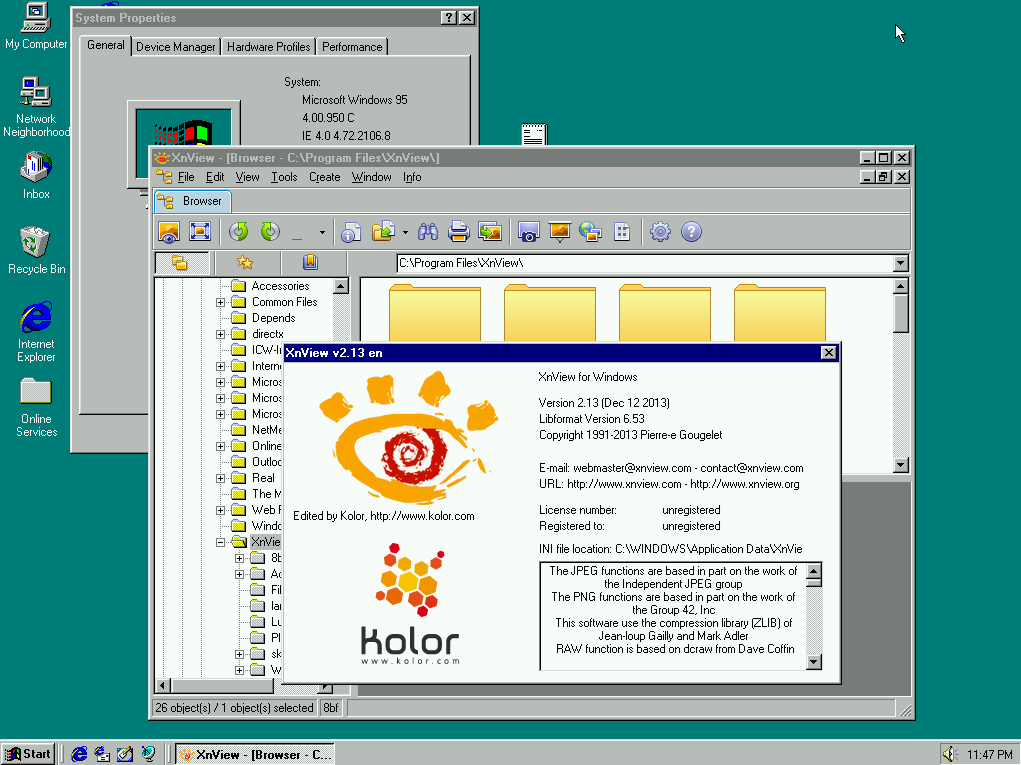Viewport: 1021px width, 765px height.
Task: Click the volume speaker tray icon
Action: tap(950, 754)
